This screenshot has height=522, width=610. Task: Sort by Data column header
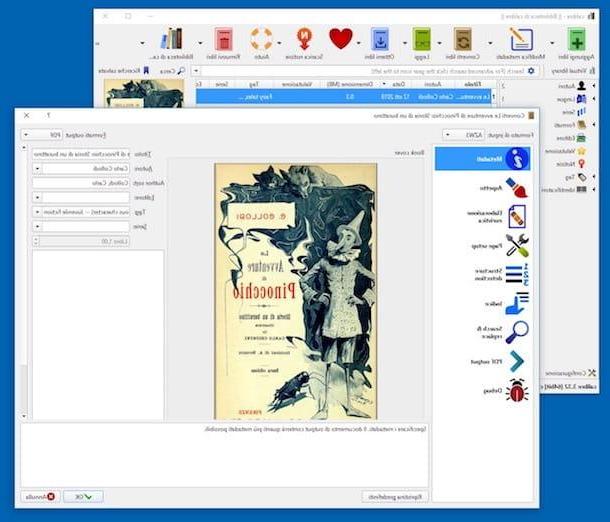[x=399, y=84]
